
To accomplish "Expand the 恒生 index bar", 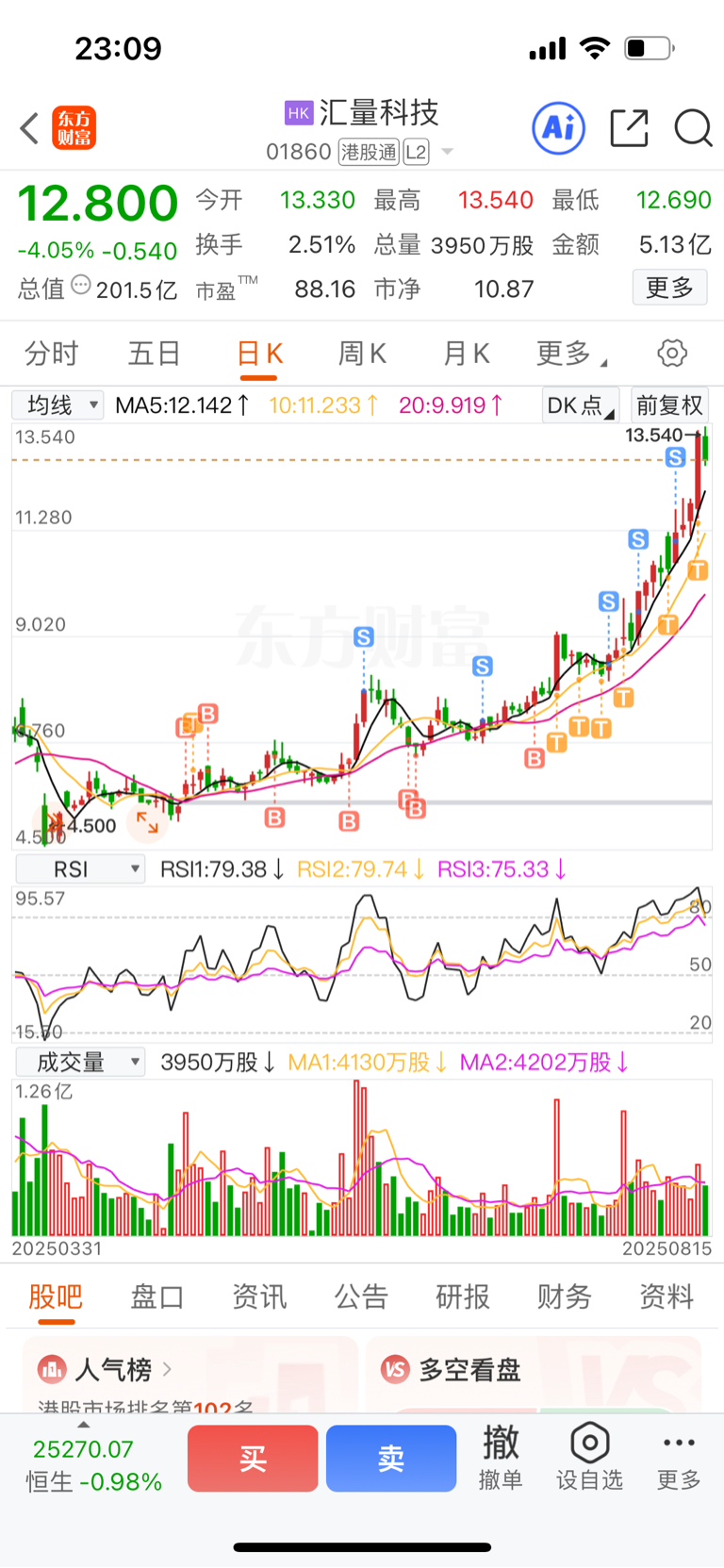I will click(83, 1426).
